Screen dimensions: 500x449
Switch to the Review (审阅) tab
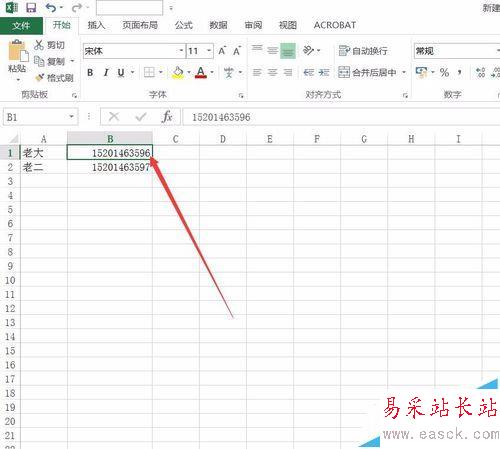point(253,25)
